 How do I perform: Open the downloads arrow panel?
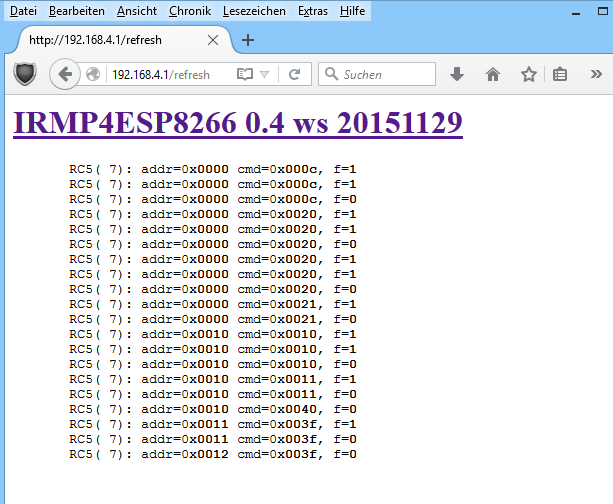click(457, 74)
